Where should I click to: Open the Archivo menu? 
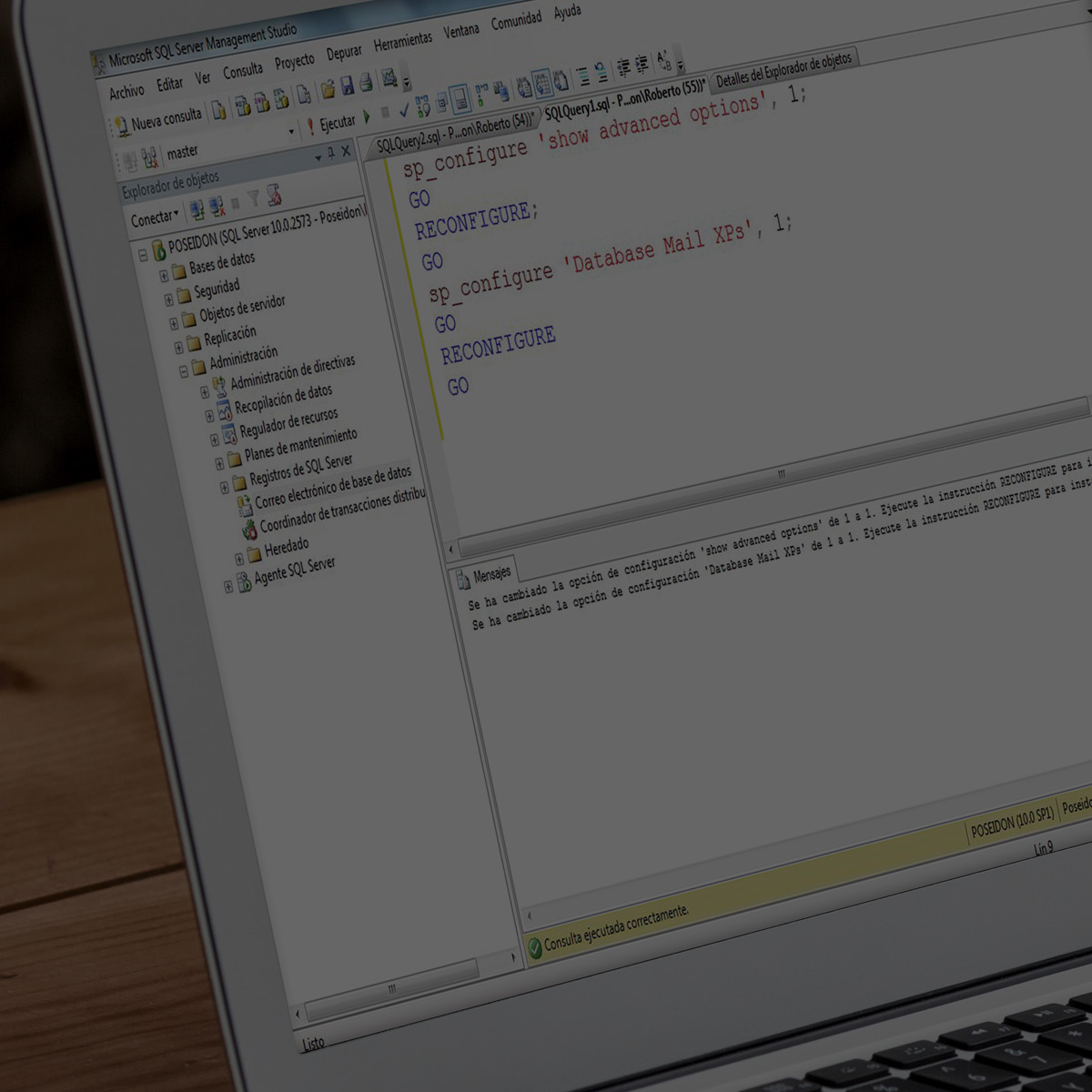[126, 91]
